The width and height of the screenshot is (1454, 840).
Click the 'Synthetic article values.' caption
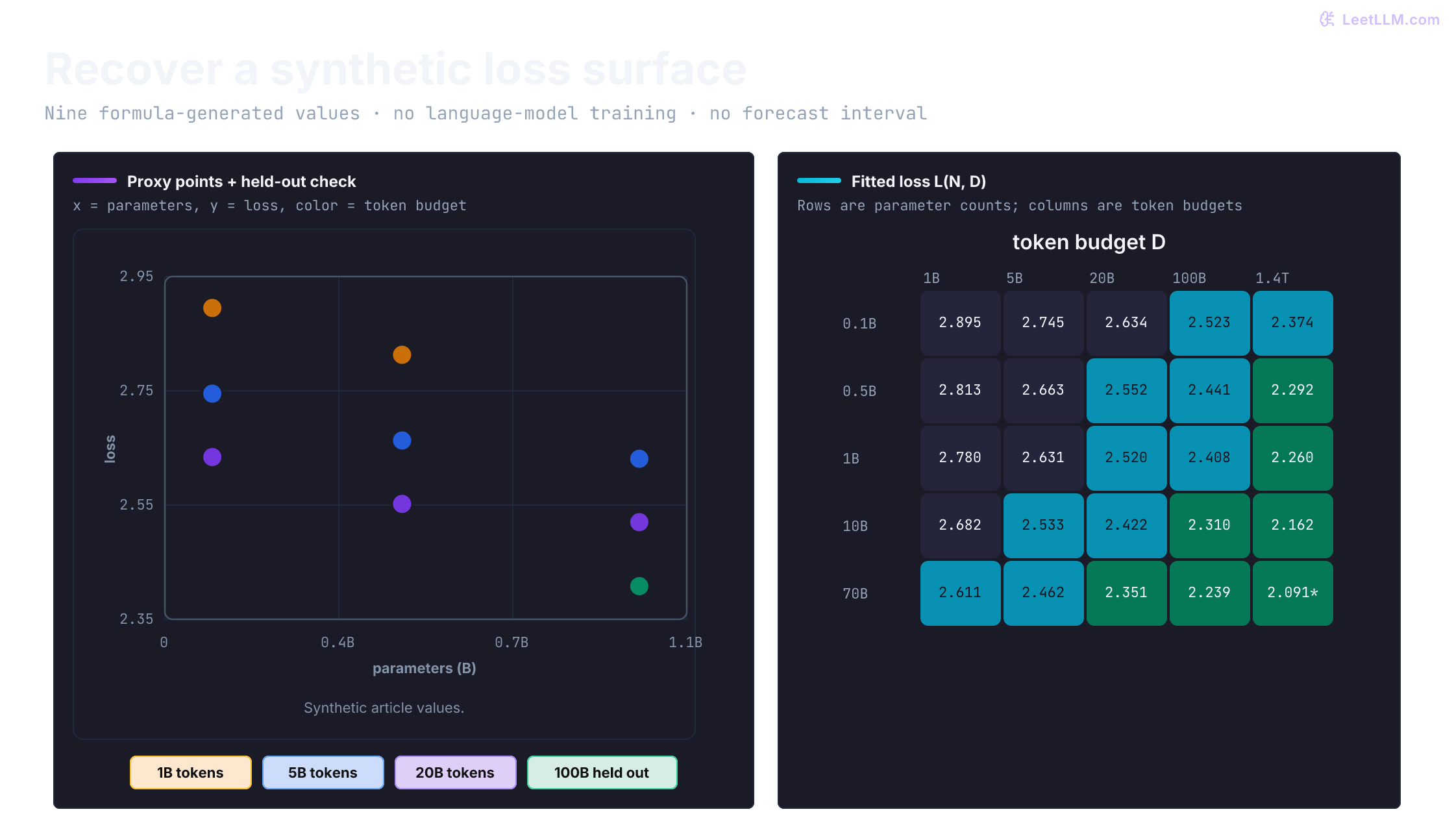pos(384,708)
